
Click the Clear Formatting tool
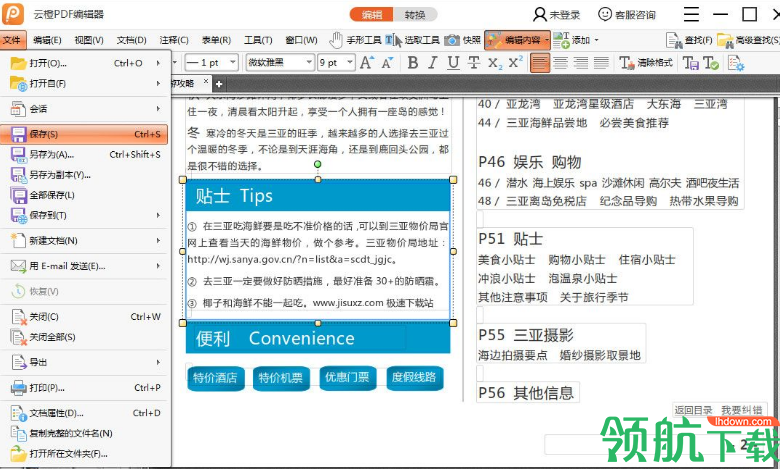tap(646, 63)
